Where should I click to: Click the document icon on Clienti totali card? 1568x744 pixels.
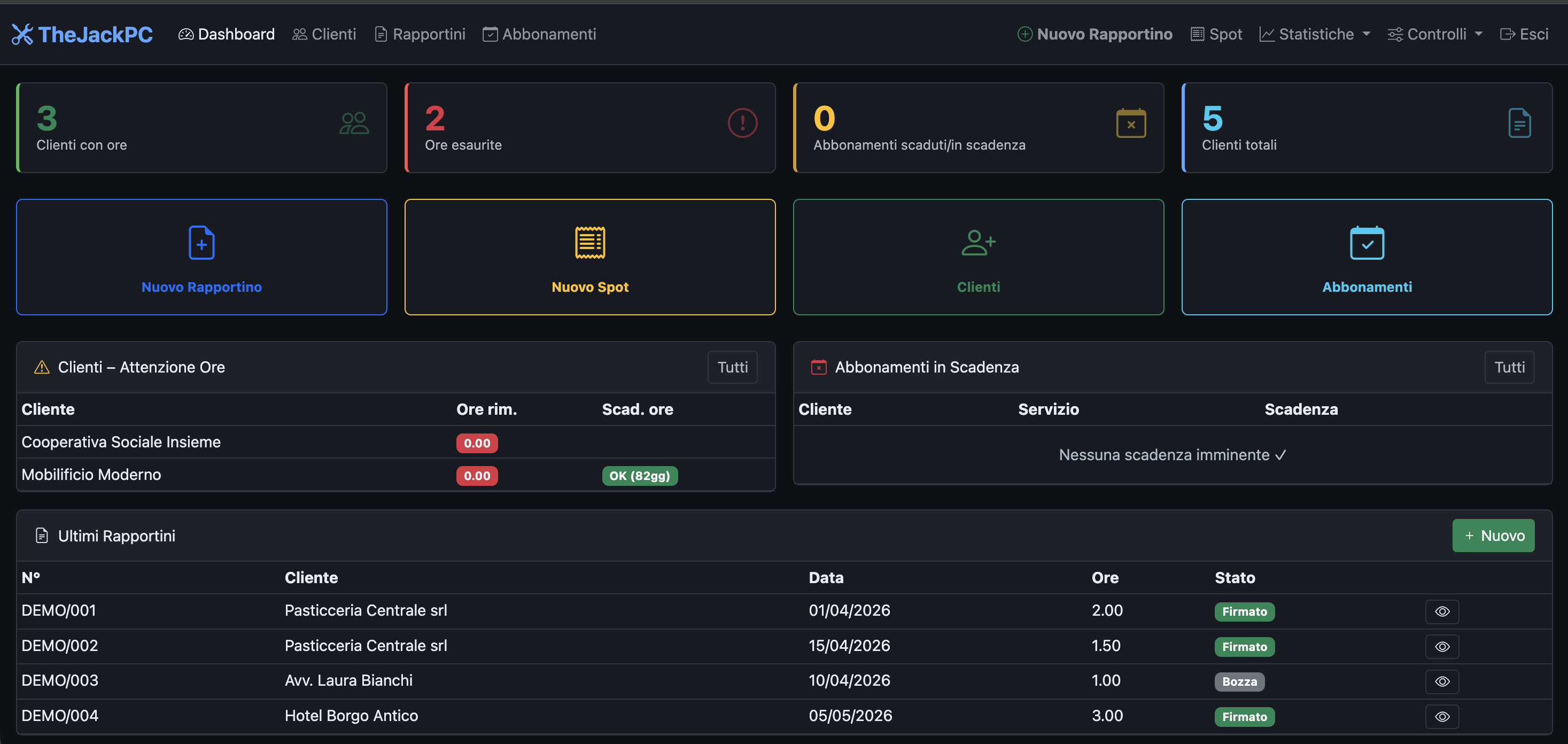coord(1519,123)
